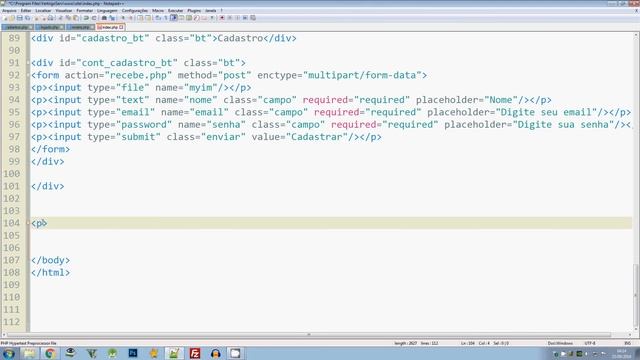
Task: Collapse the fold marker on line 91
Action: coord(28,63)
